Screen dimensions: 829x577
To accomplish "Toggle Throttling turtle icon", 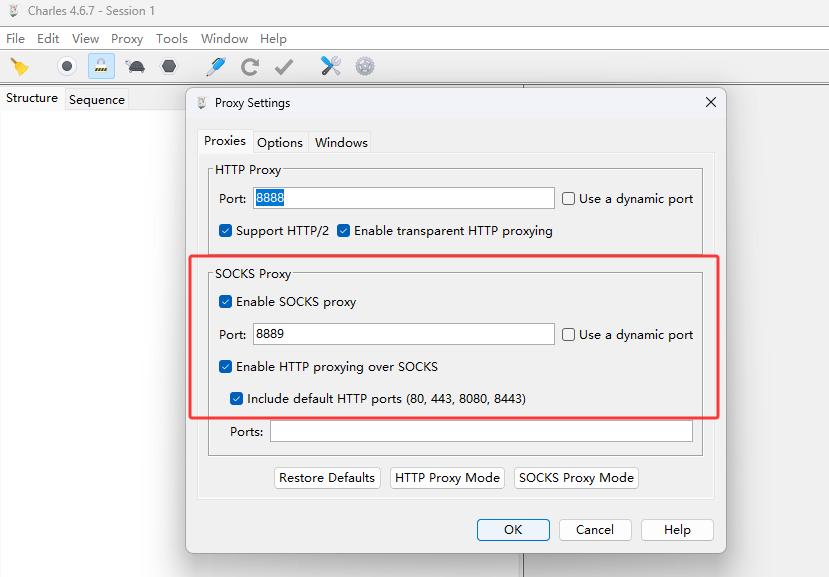I will pyautogui.click(x=135, y=66).
